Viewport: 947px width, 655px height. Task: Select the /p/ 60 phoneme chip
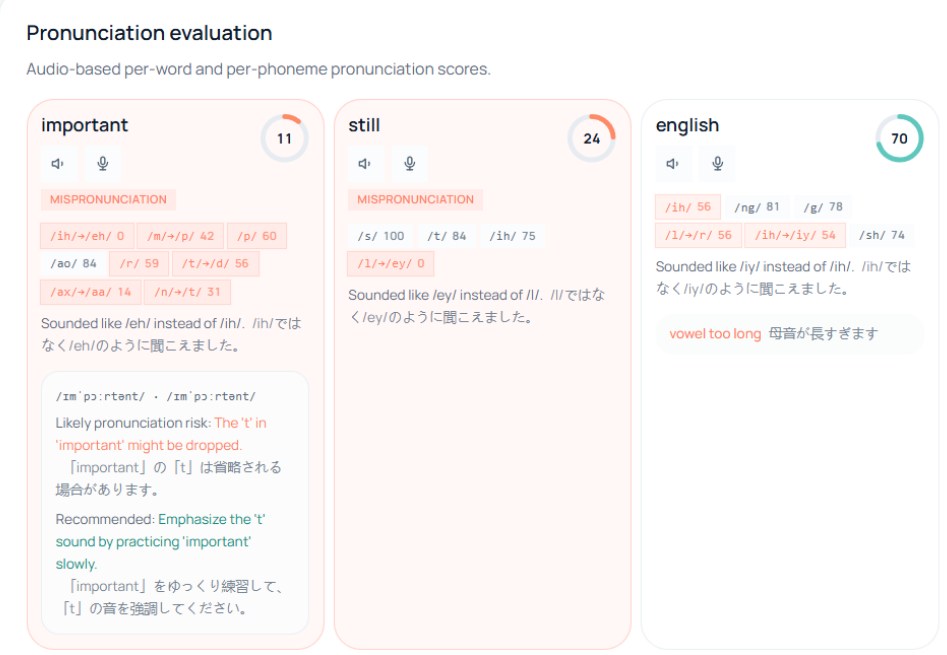[257, 236]
